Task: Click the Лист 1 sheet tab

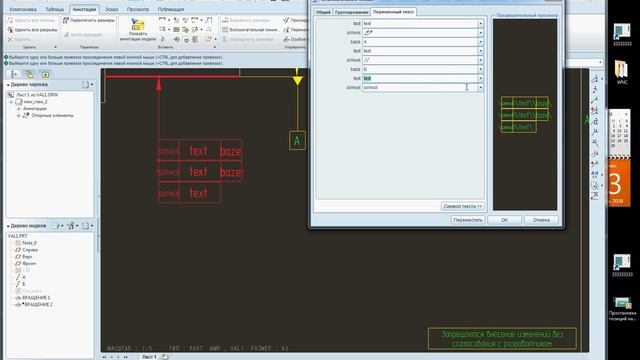Action: (149, 357)
